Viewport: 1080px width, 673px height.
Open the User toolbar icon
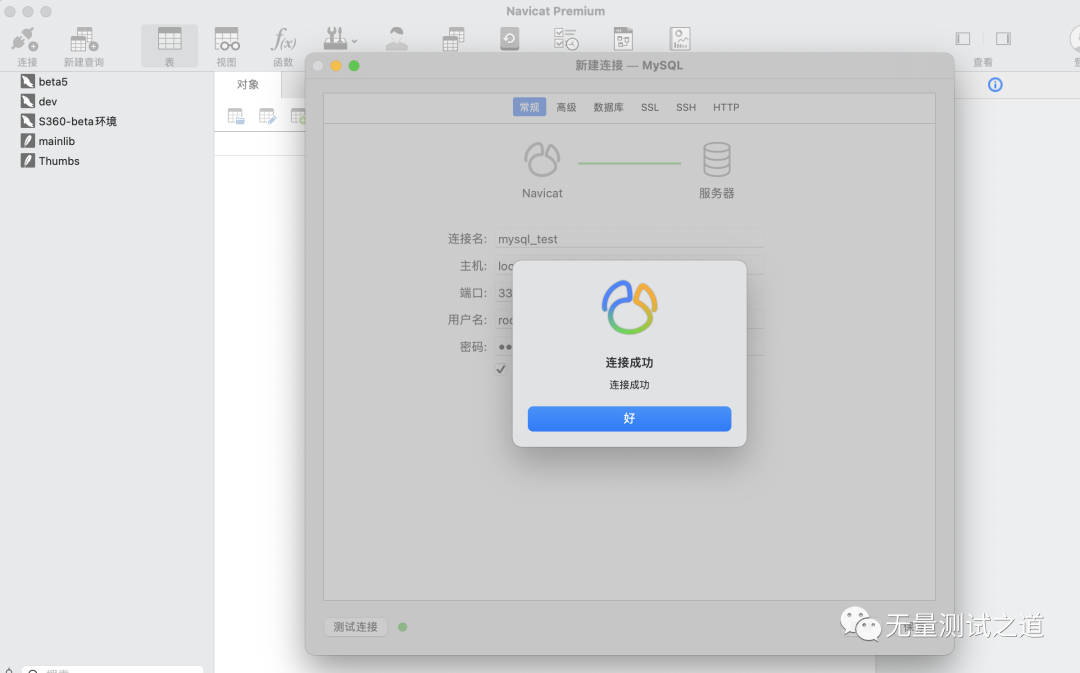(396, 39)
